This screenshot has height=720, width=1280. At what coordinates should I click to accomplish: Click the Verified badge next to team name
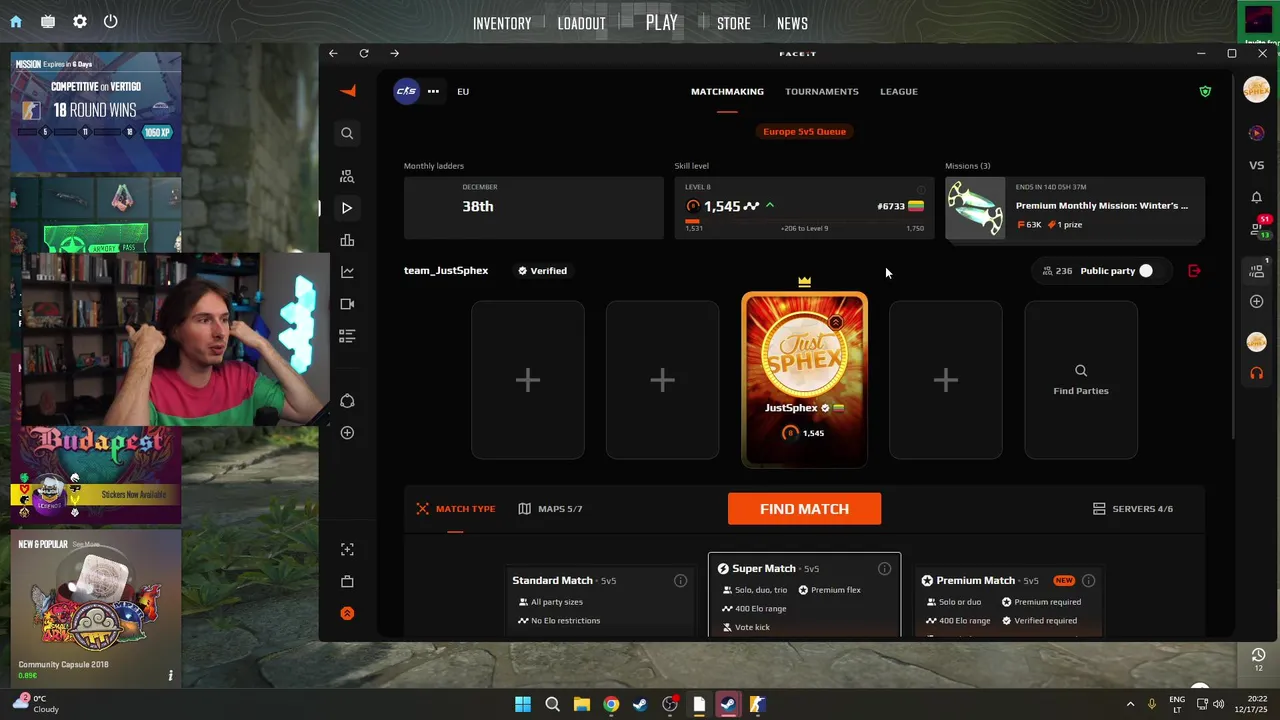coord(543,271)
